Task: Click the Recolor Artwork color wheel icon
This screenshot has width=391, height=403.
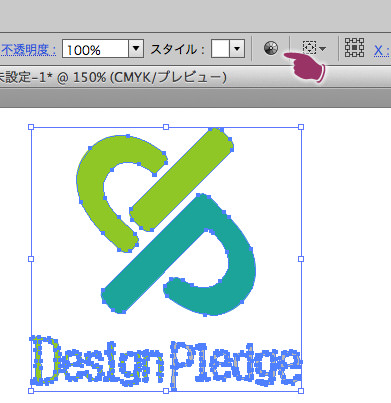Action: [x=271, y=48]
